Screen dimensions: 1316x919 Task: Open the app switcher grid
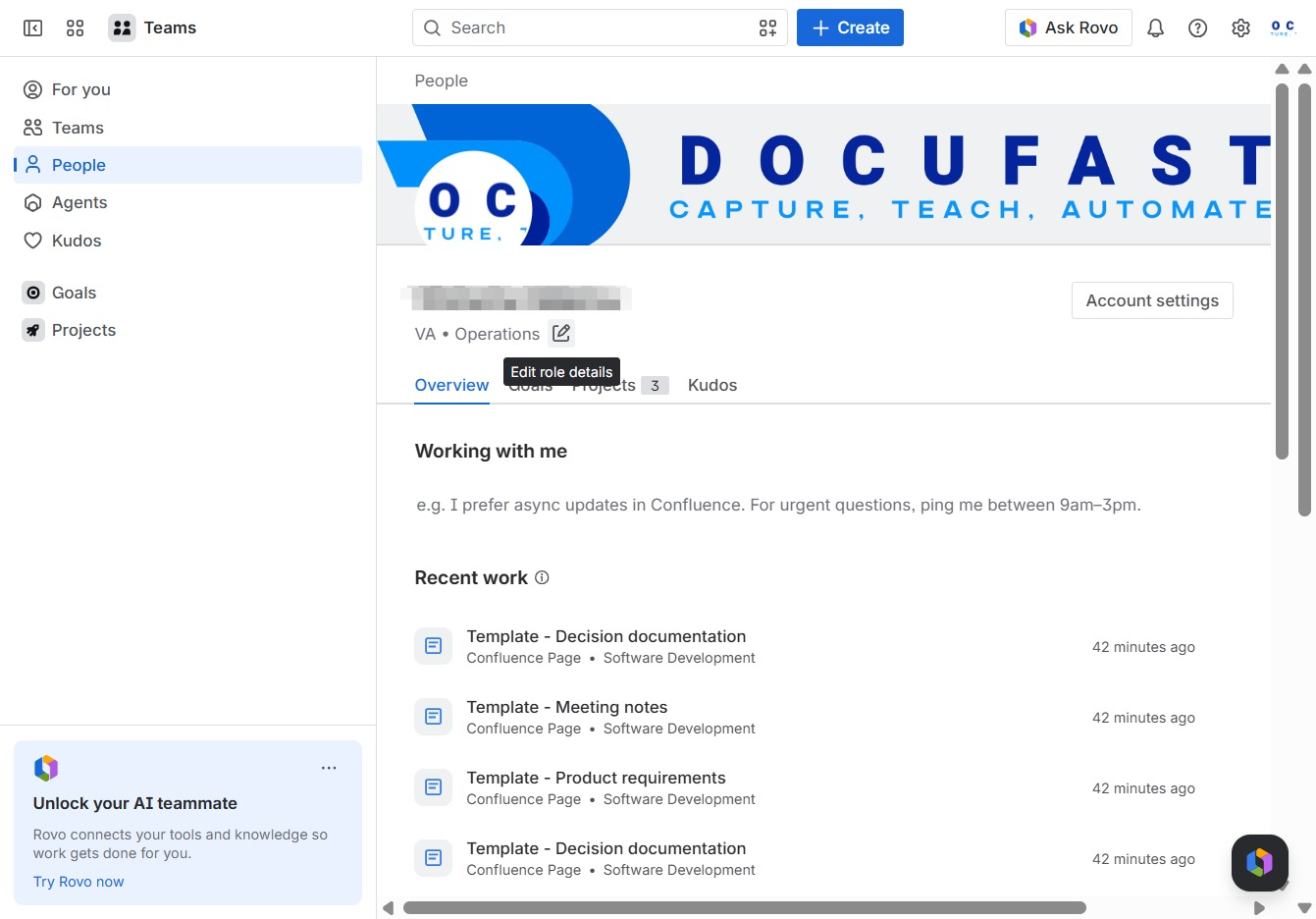(75, 28)
